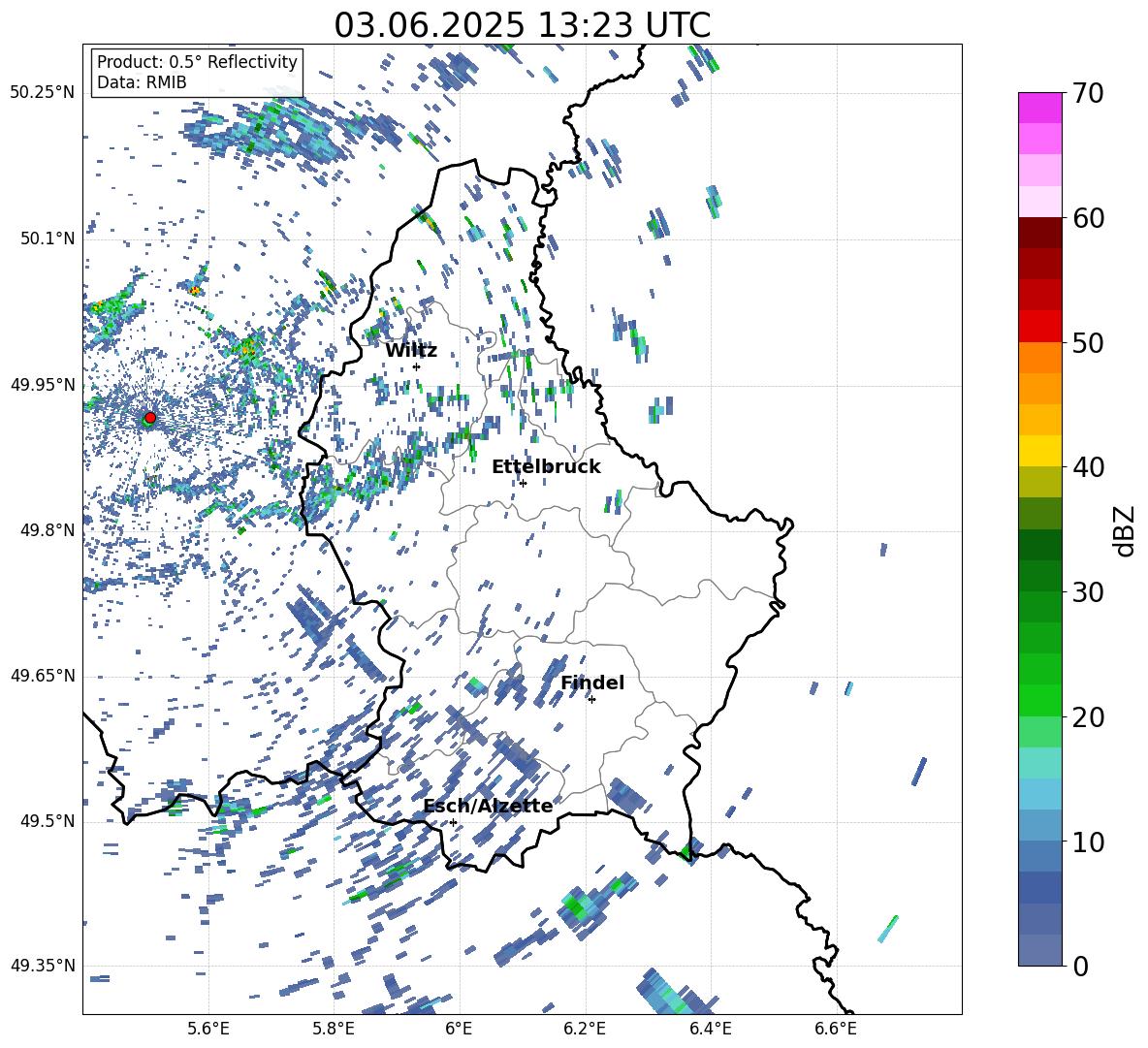Click the bright green colorbar swatch near 20
The width and height of the screenshot is (1148, 1048).
pos(1039,700)
